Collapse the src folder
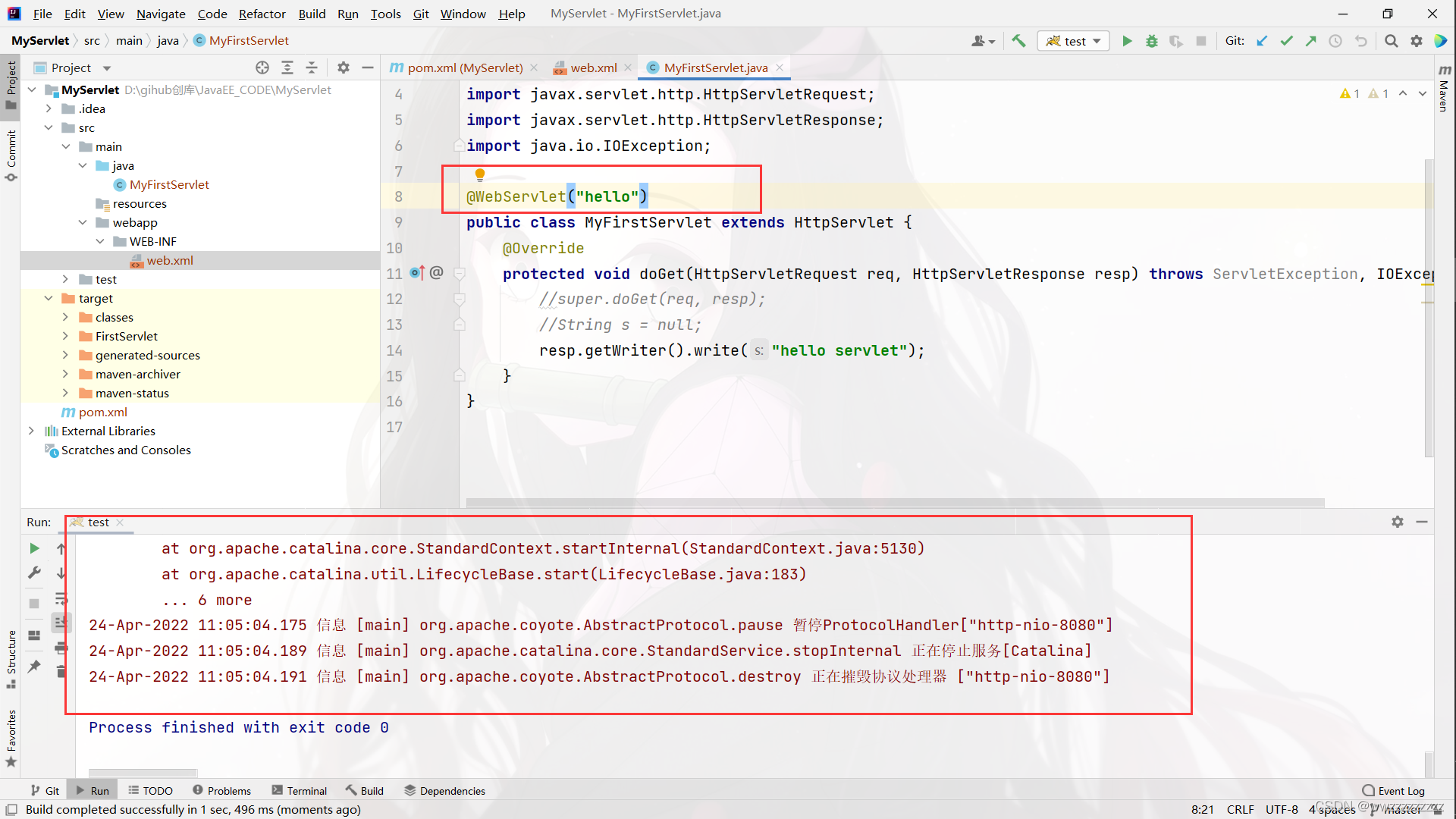This screenshot has height=819, width=1456. pos(49,127)
